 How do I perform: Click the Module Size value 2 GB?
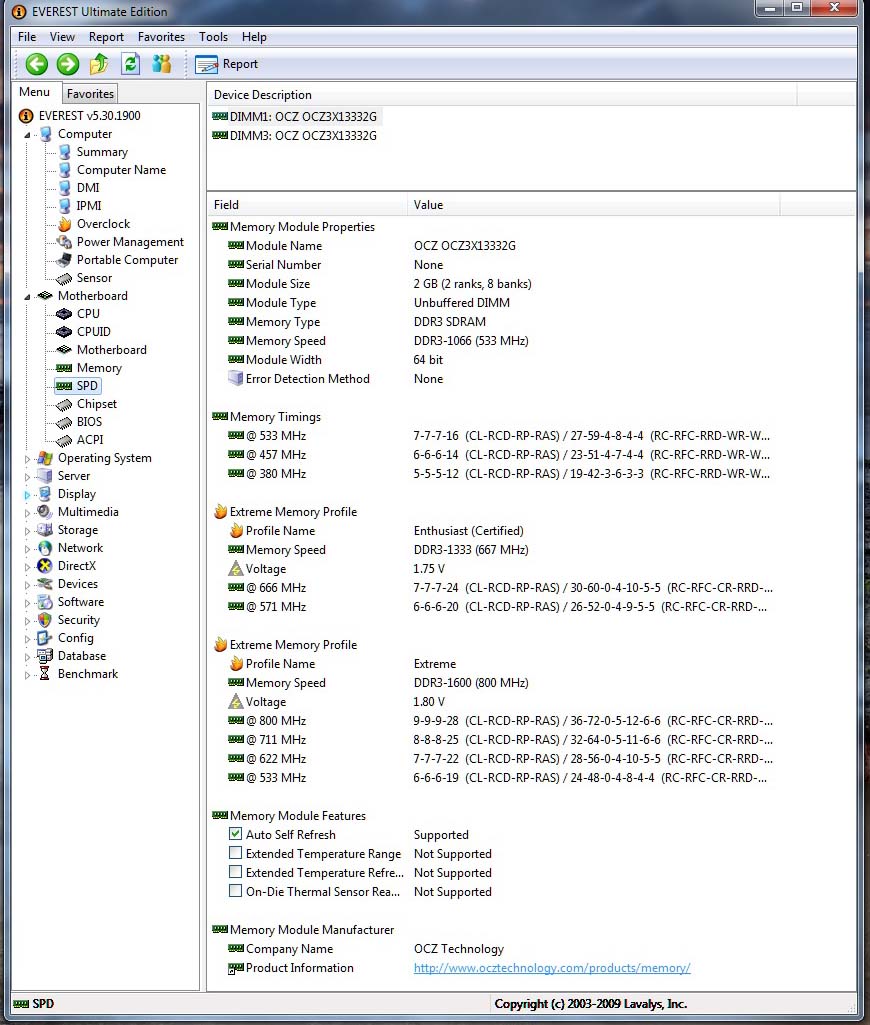click(473, 284)
